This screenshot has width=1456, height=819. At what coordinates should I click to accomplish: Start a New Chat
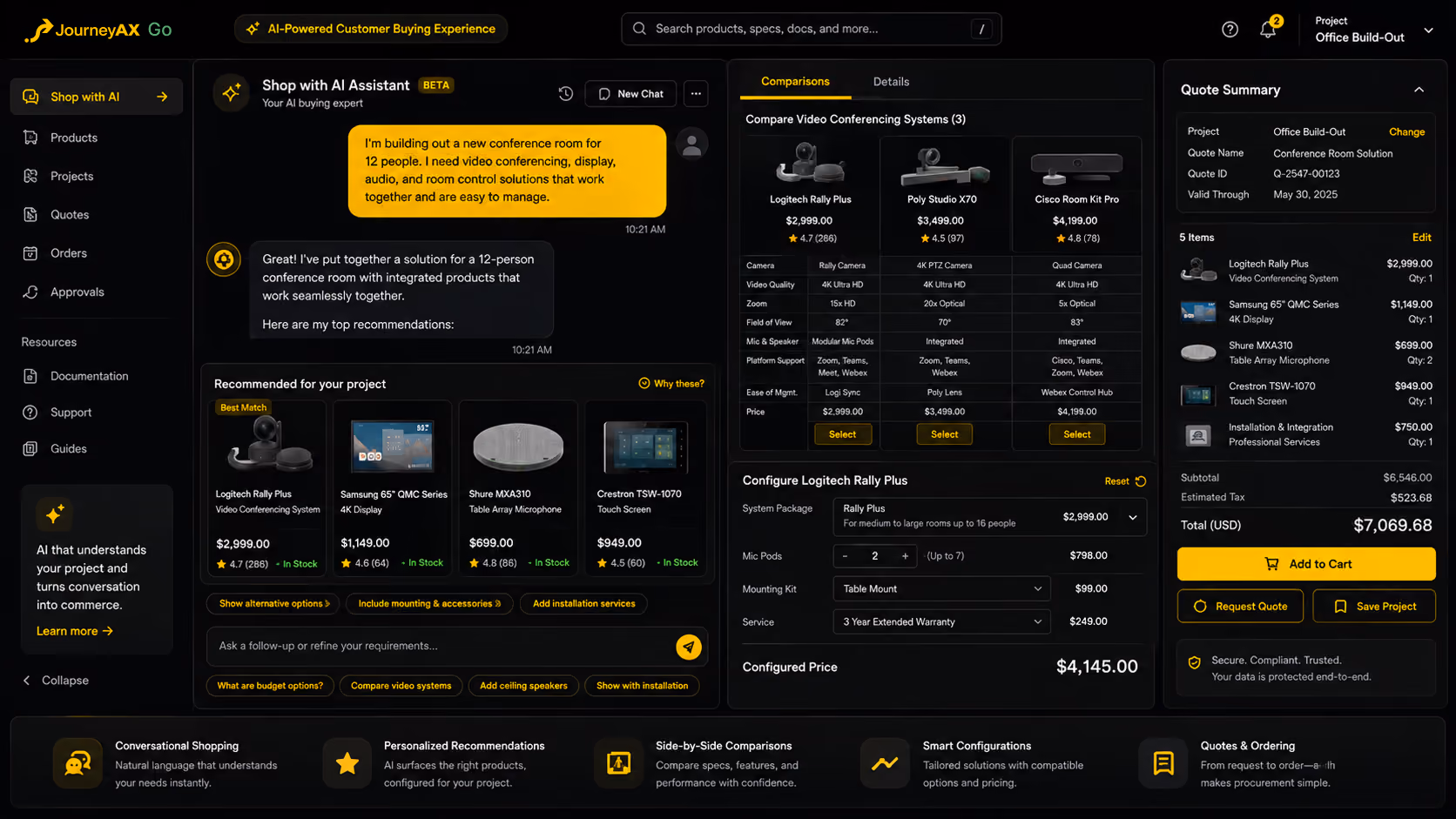pyautogui.click(x=630, y=94)
